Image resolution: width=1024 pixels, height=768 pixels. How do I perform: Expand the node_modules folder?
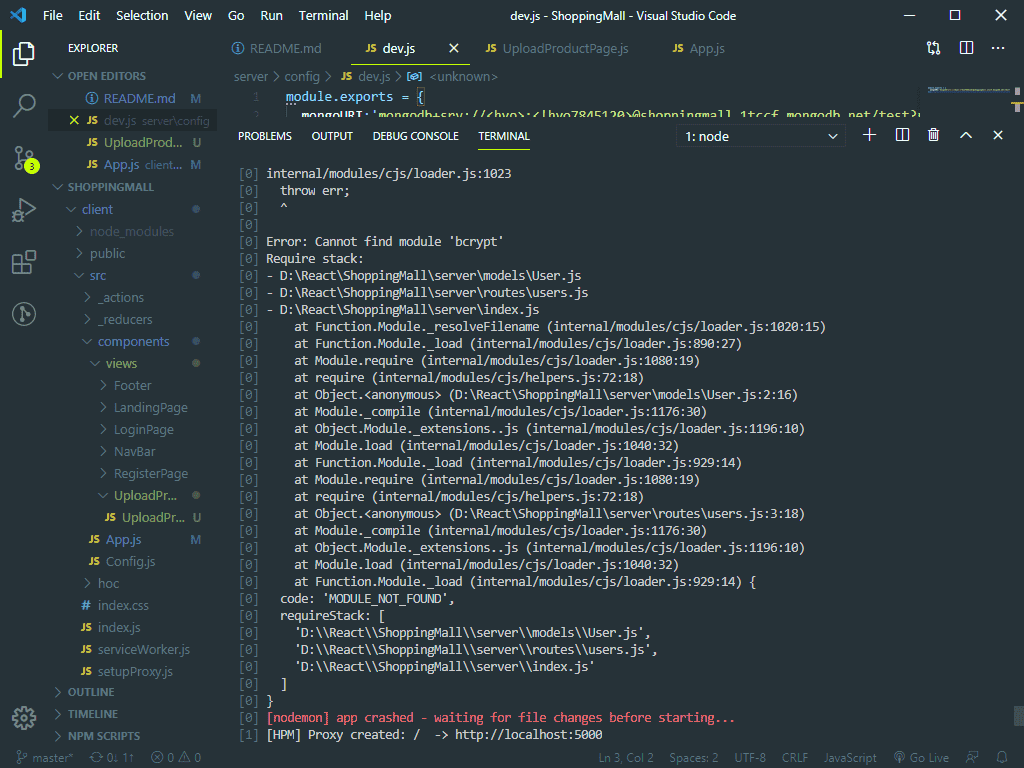pos(131,231)
